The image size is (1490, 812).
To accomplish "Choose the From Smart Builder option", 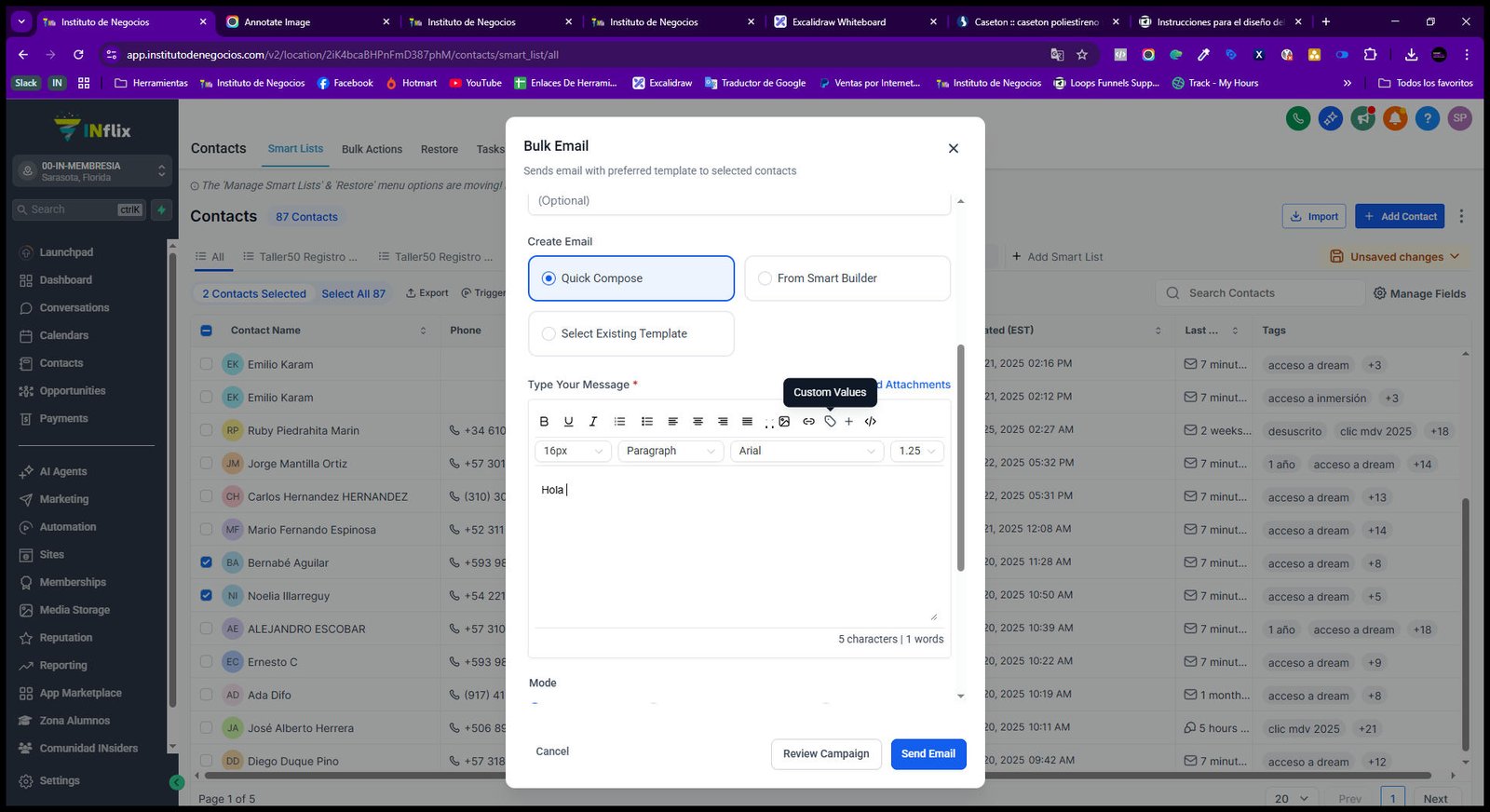I will pos(847,278).
